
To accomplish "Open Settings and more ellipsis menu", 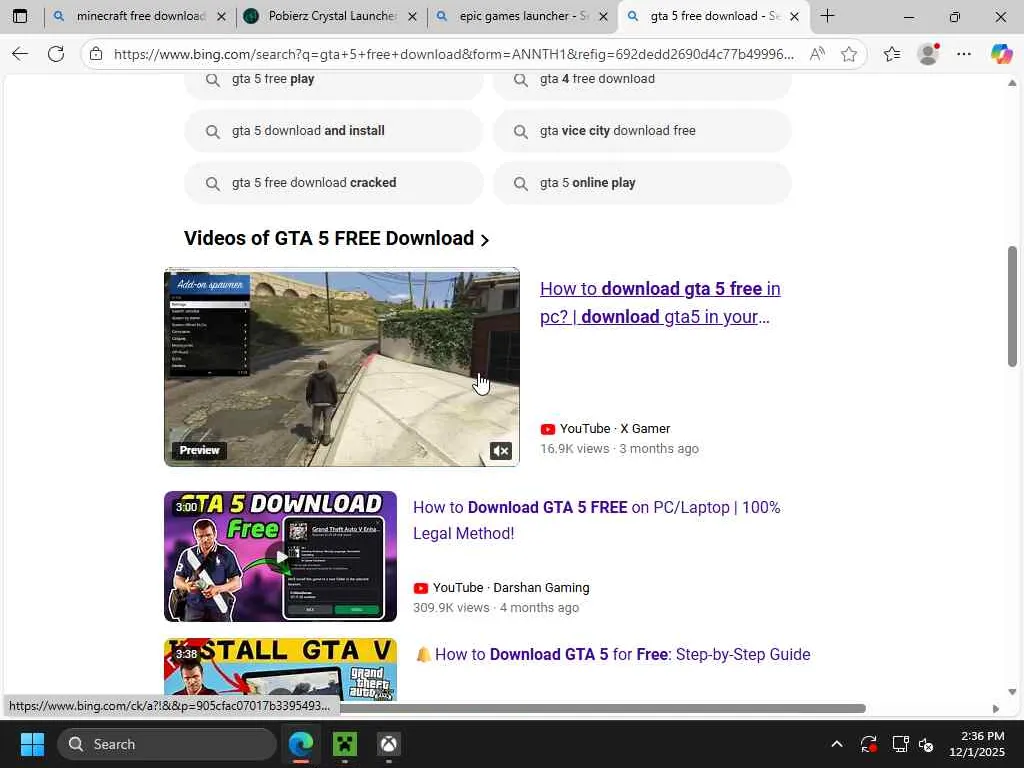I will (x=964, y=54).
